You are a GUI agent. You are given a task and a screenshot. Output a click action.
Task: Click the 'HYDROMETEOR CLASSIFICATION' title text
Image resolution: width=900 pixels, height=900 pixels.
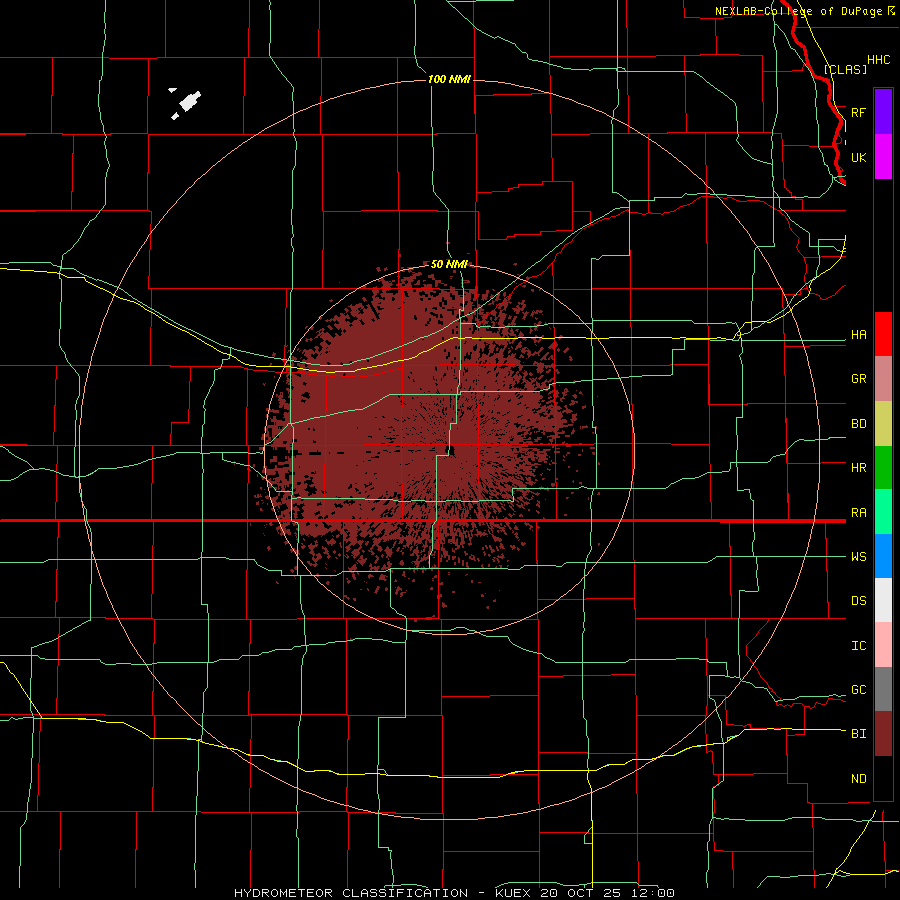coord(351,893)
